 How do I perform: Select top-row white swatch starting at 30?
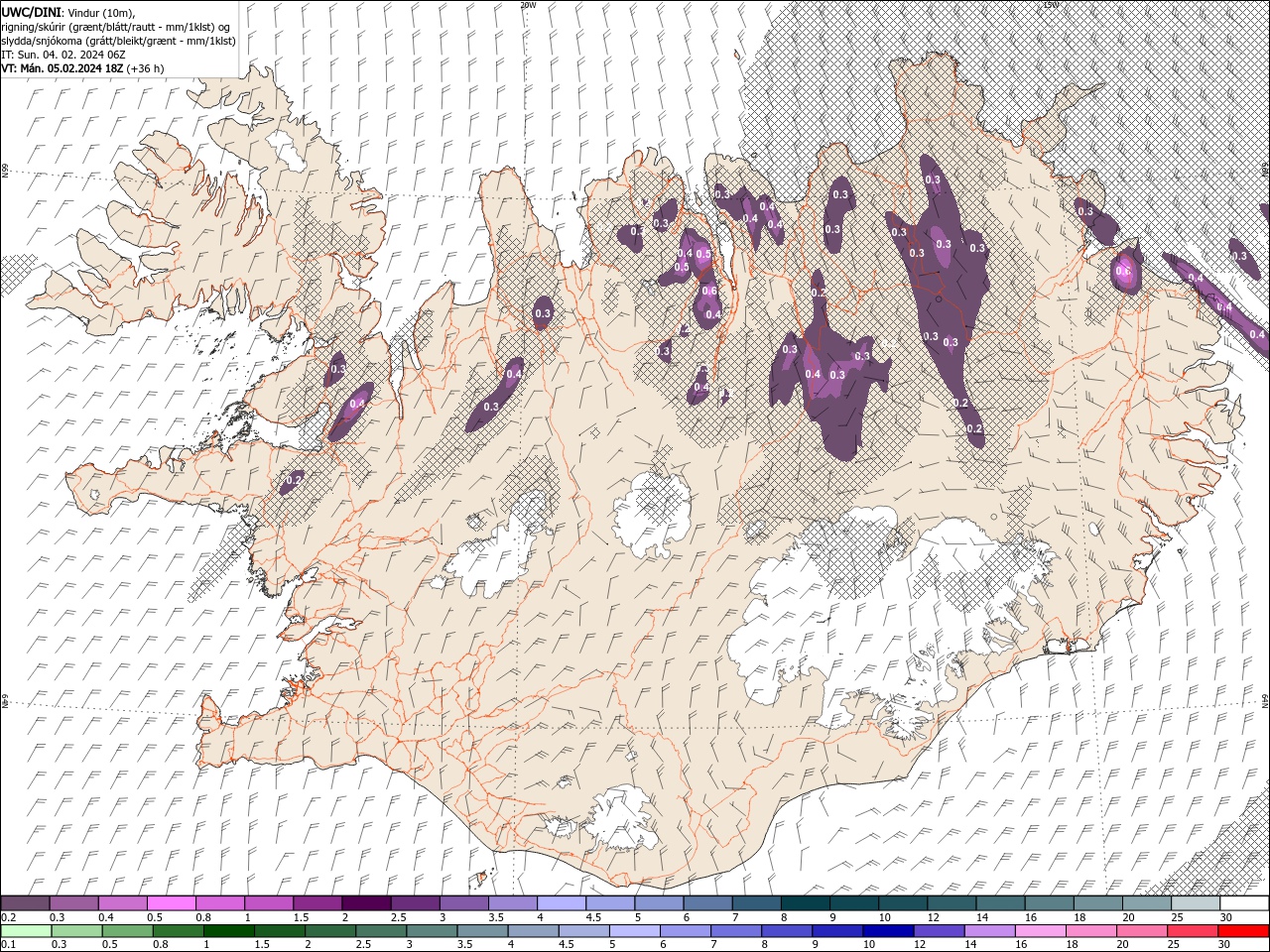1243,903
